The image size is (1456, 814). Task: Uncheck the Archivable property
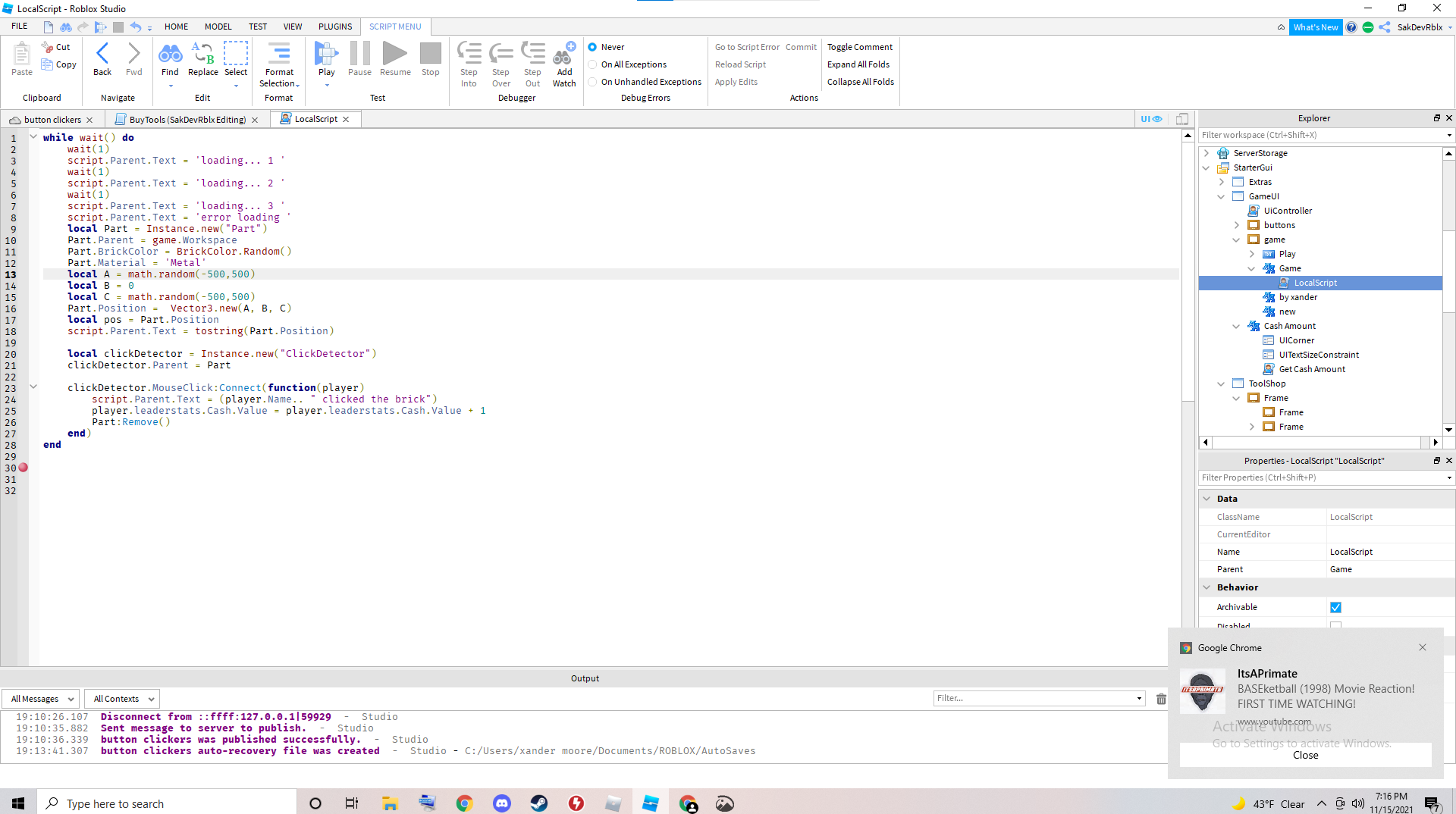point(1335,606)
